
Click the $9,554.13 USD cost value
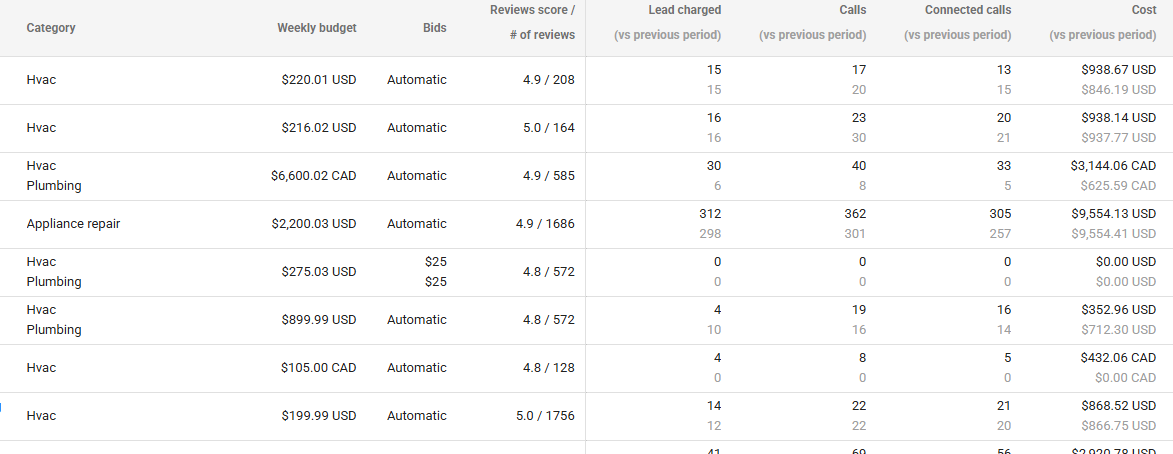(x=1113, y=213)
